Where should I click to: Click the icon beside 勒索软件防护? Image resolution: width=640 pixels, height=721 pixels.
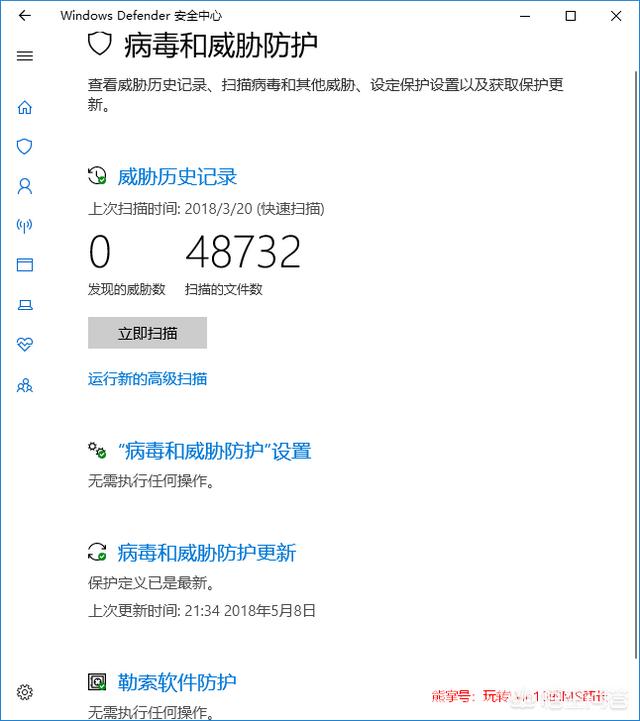pos(97,683)
